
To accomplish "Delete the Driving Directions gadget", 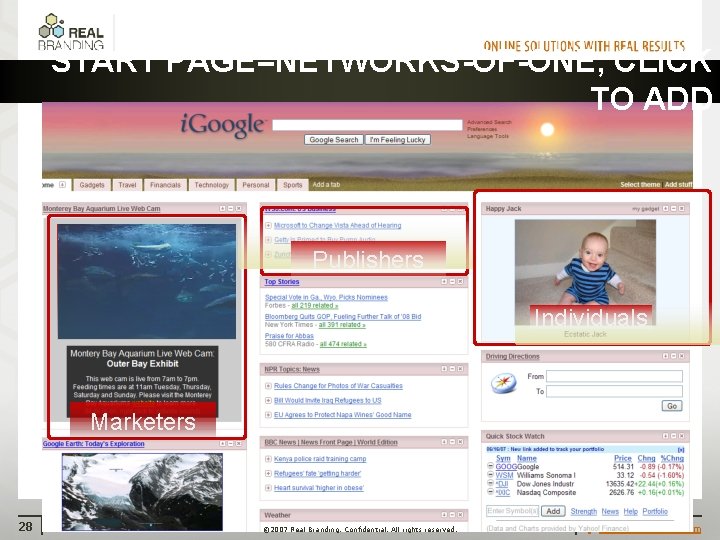I will (681, 356).
